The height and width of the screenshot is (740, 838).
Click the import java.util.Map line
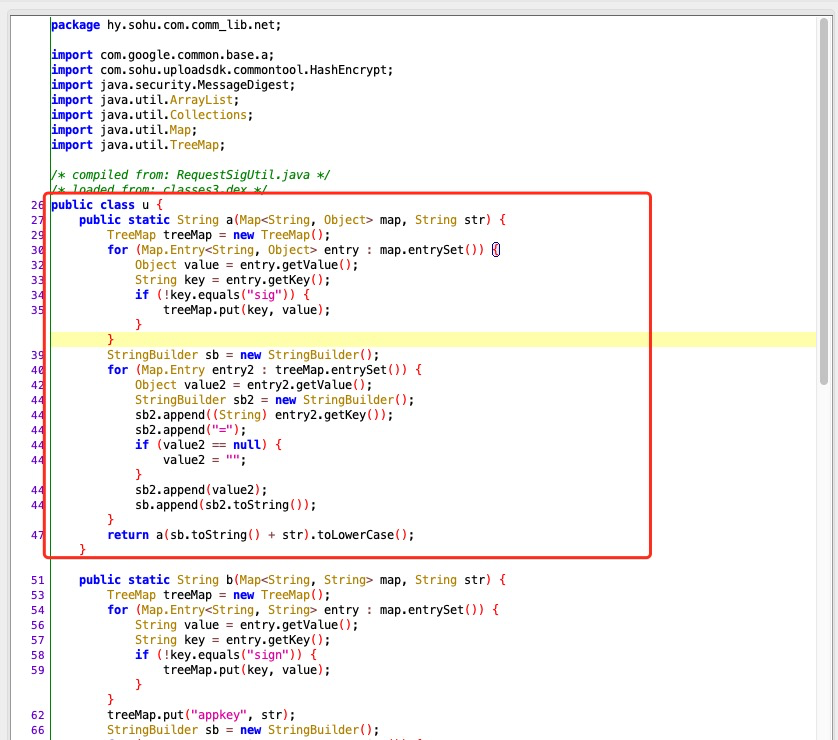point(124,130)
